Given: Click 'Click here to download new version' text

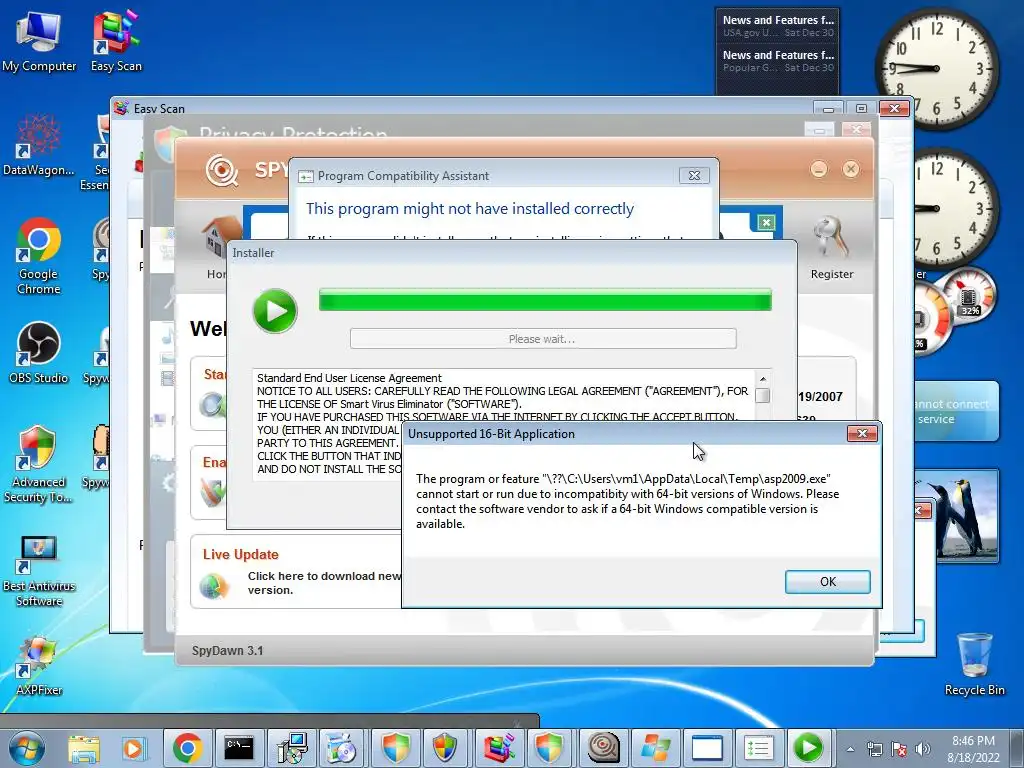Looking at the screenshot, I should coord(324,583).
